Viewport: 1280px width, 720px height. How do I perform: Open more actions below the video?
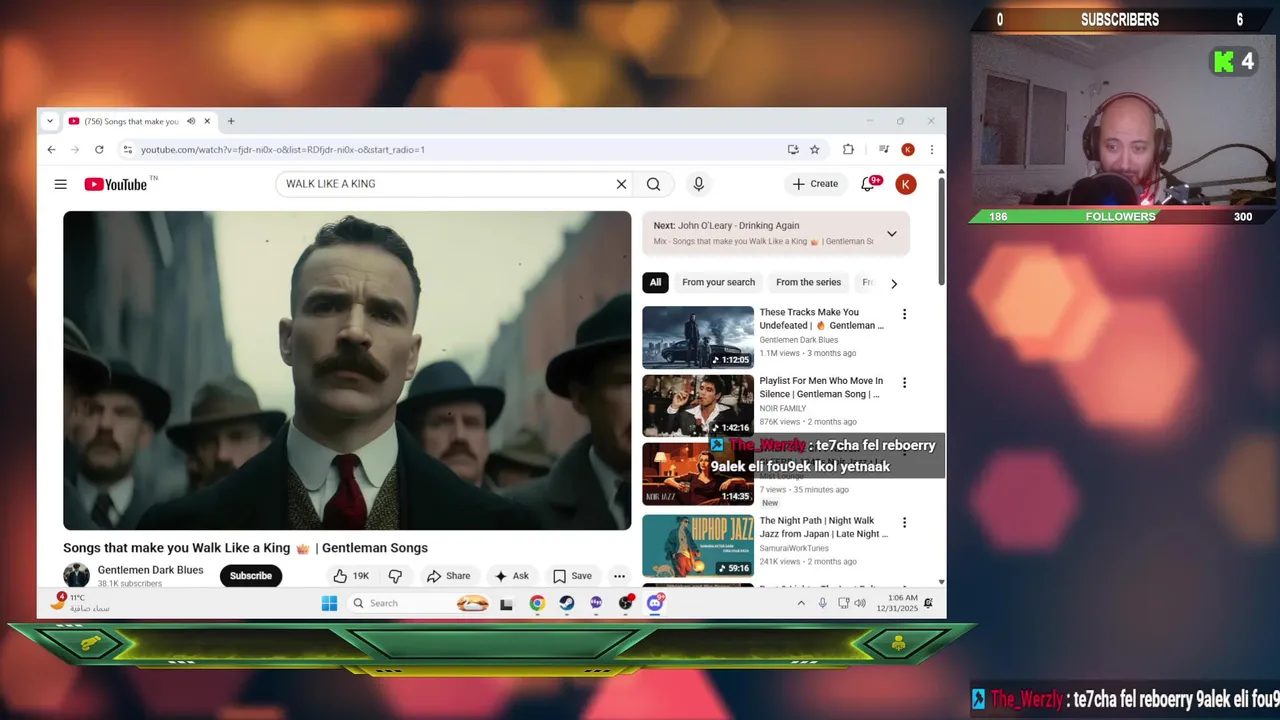(x=620, y=576)
